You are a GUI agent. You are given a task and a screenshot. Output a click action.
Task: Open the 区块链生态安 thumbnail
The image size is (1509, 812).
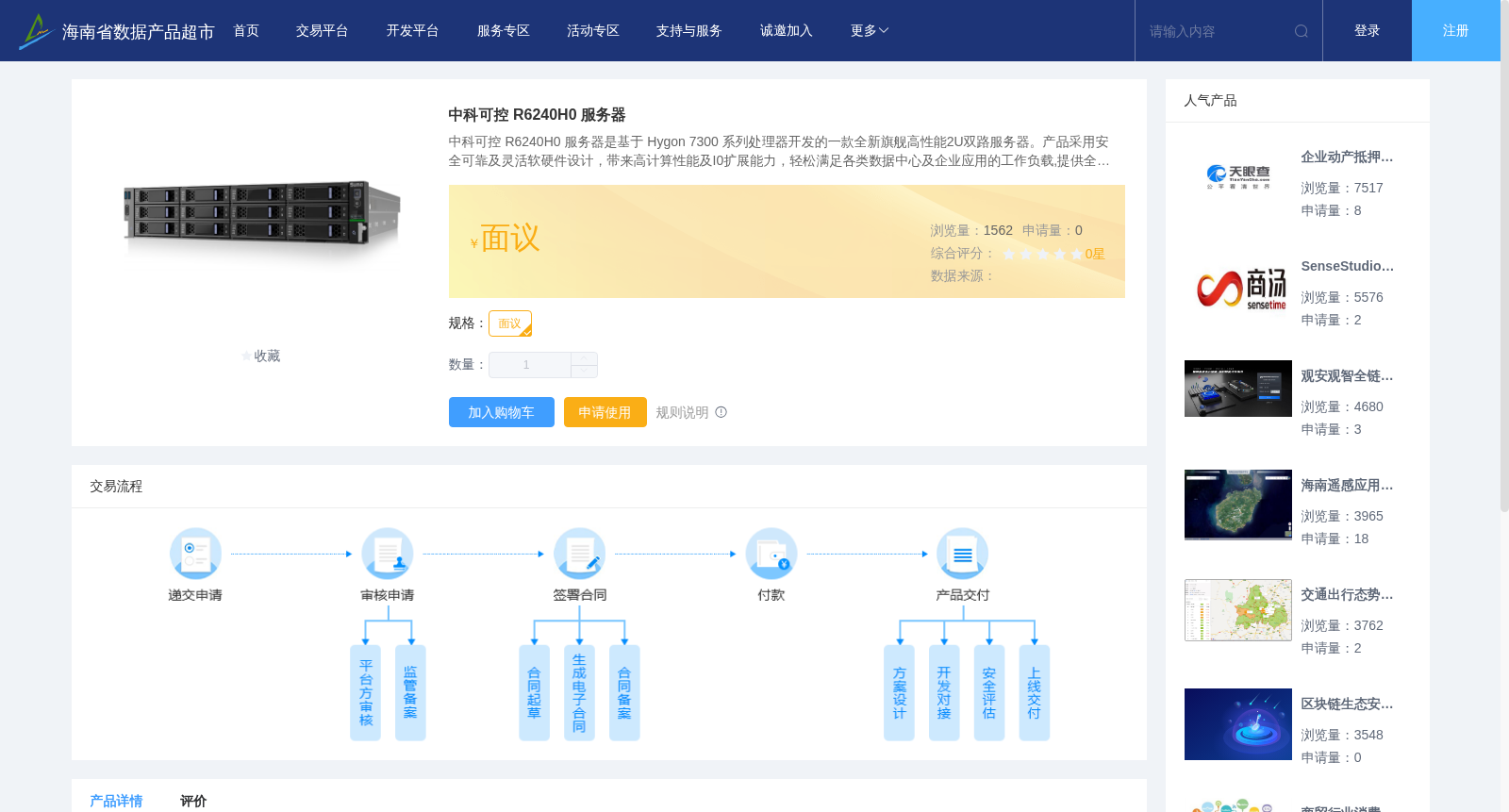pyautogui.click(x=1238, y=724)
